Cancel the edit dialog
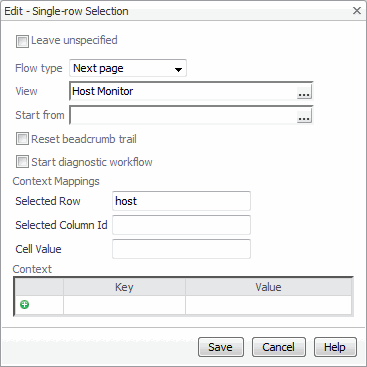The image size is (367, 367). pos(279,347)
